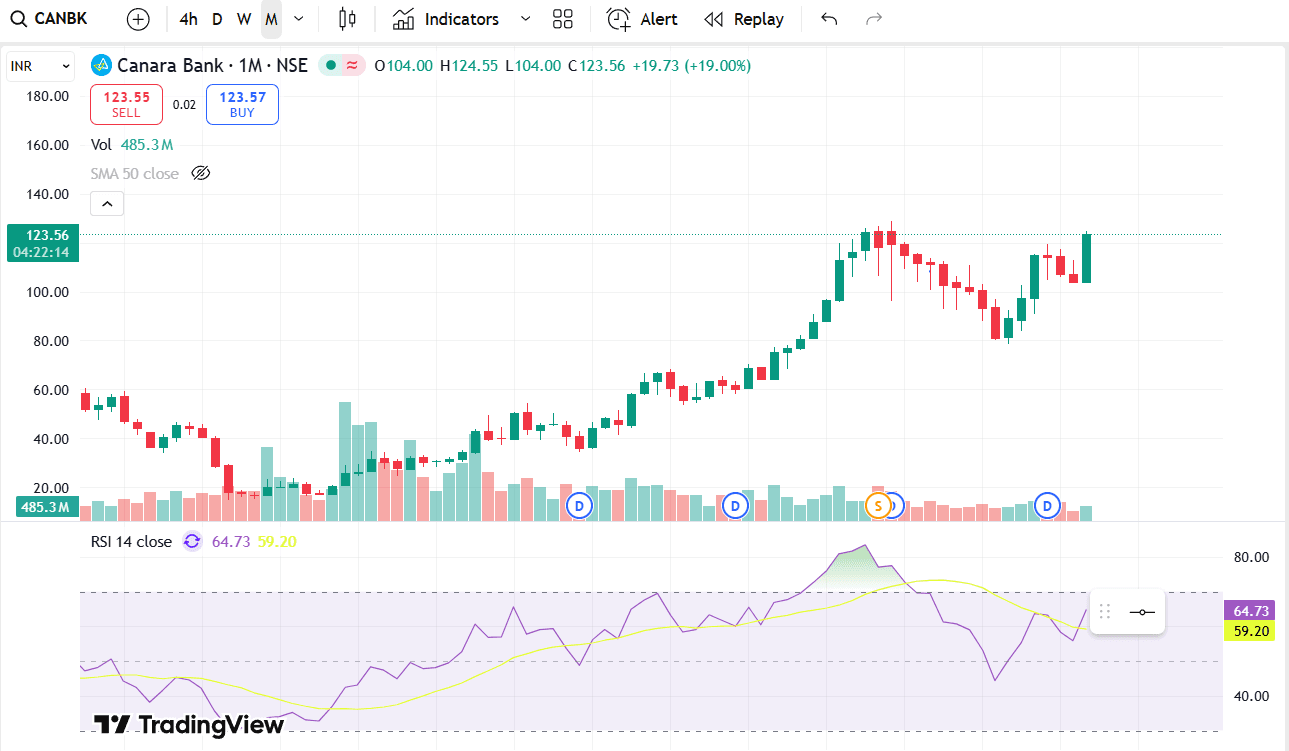Click the 60.00 price axis label

[x=50, y=390]
